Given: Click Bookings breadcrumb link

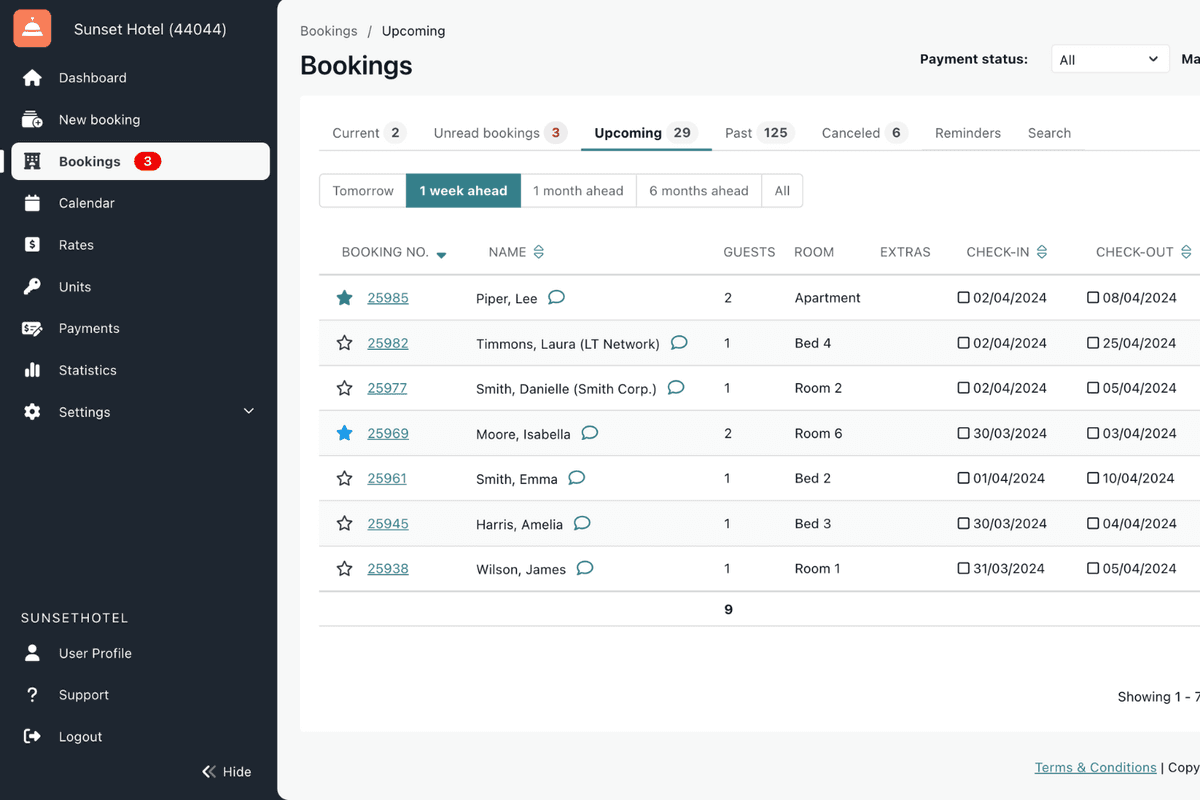Looking at the screenshot, I should pyautogui.click(x=329, y=31).
